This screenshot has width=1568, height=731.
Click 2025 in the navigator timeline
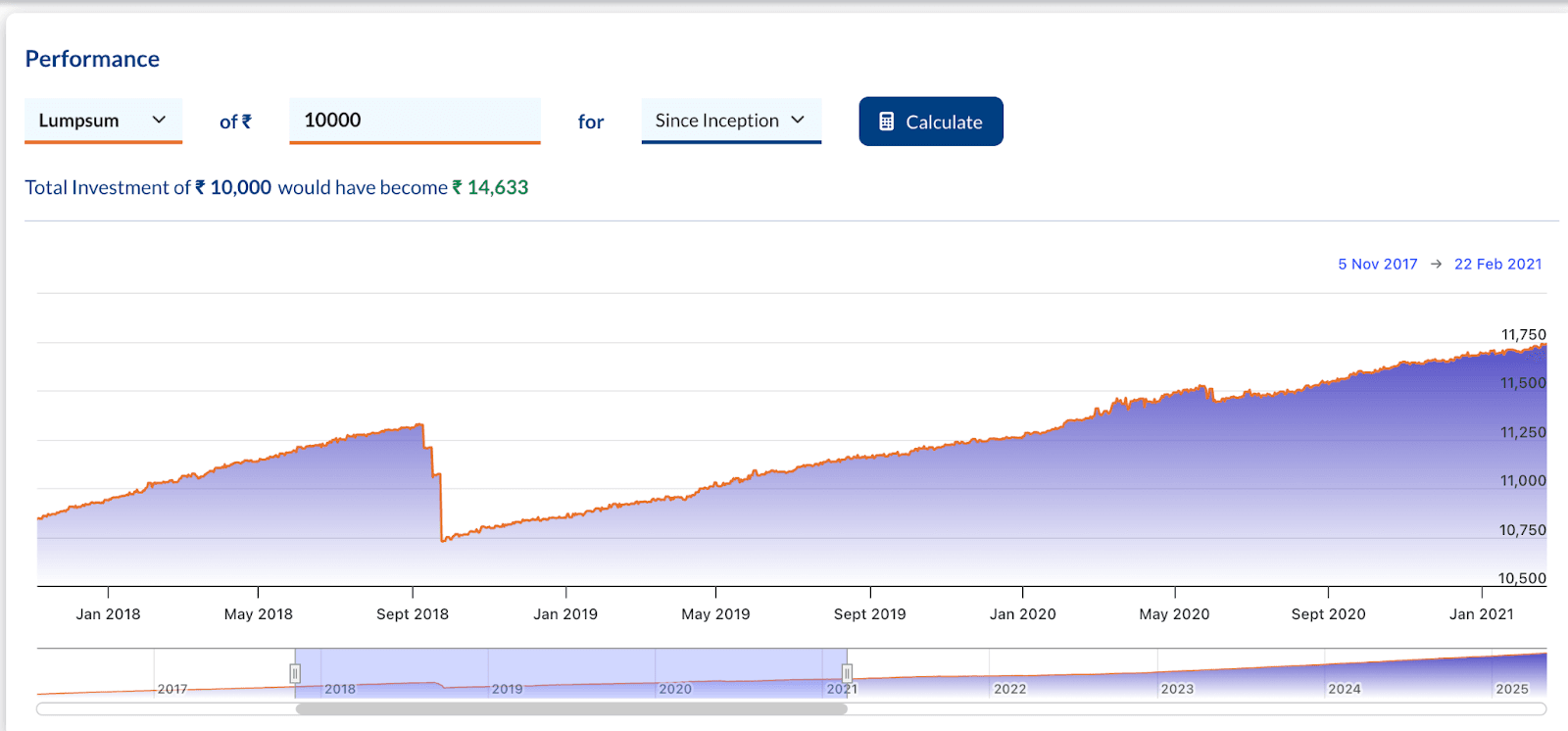click(1511, 689)
